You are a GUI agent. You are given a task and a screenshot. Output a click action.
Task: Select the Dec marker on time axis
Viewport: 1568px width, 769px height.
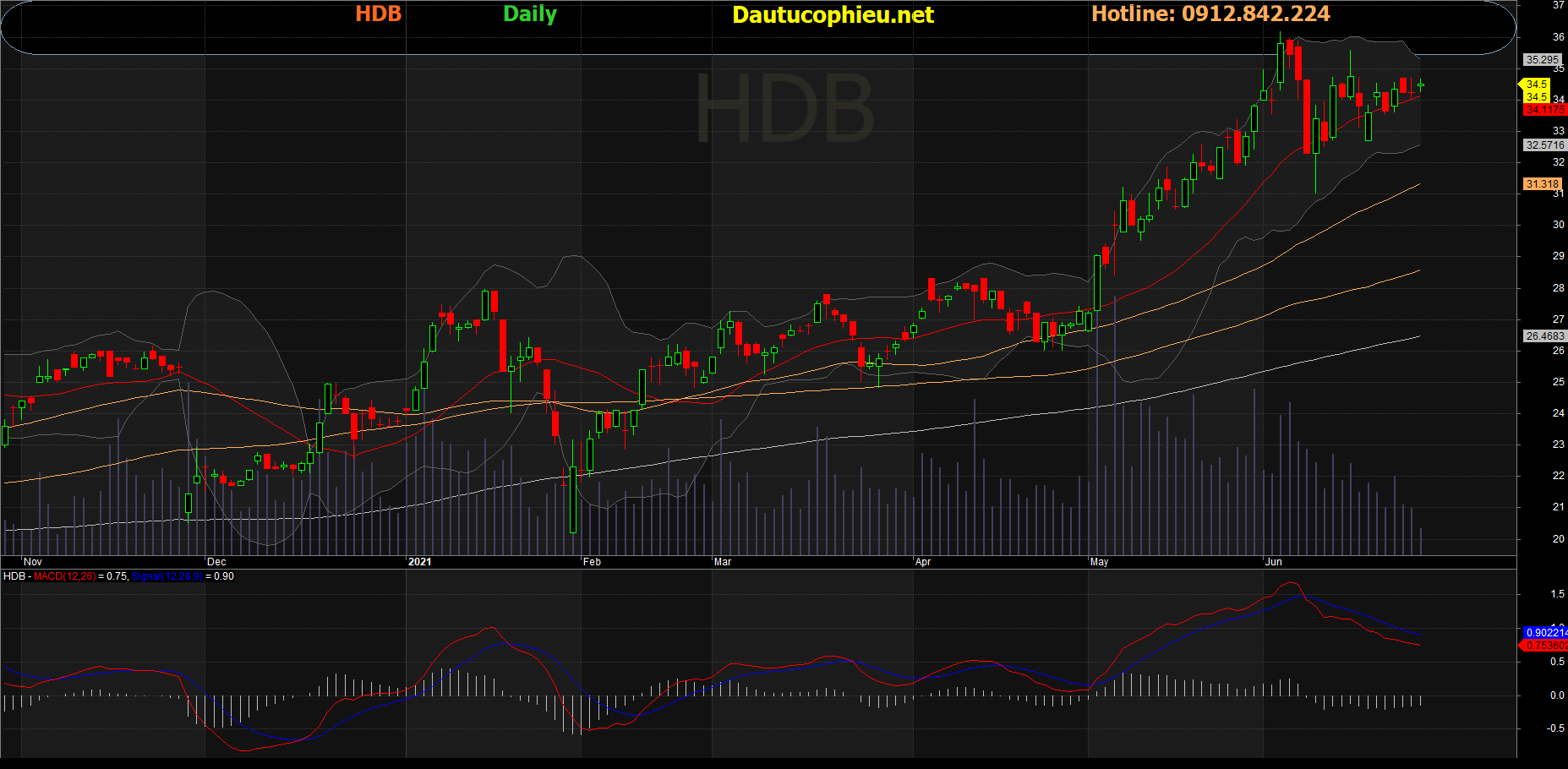(216, 562)
